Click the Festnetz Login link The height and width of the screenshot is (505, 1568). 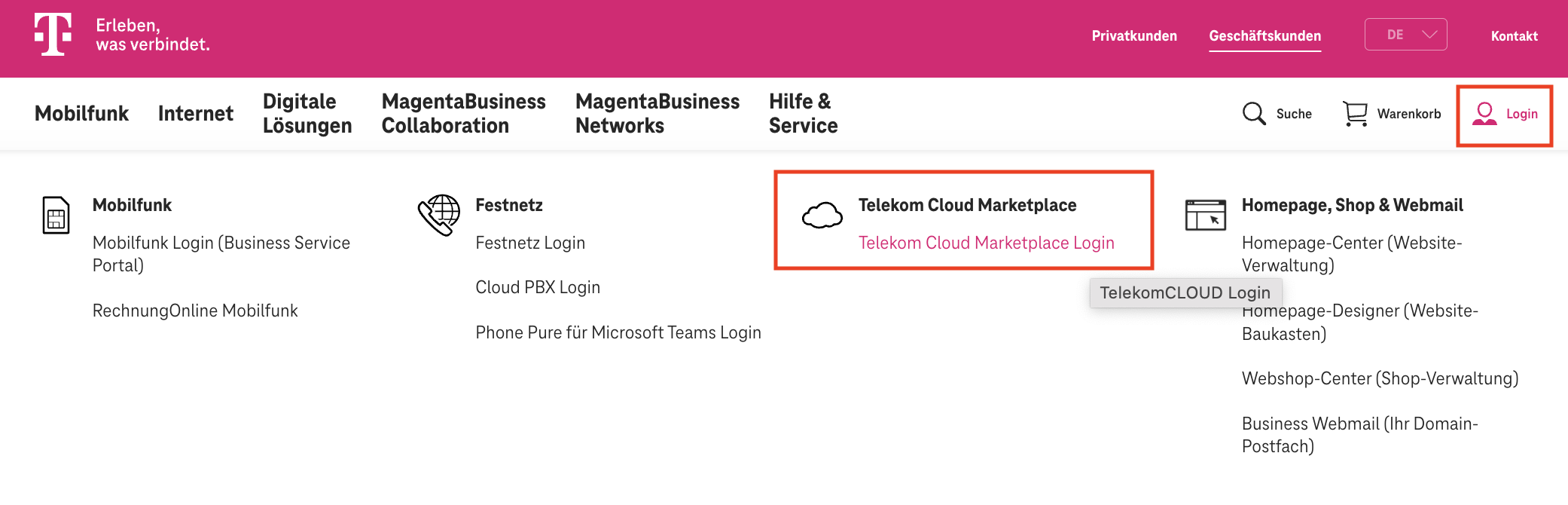530,243
